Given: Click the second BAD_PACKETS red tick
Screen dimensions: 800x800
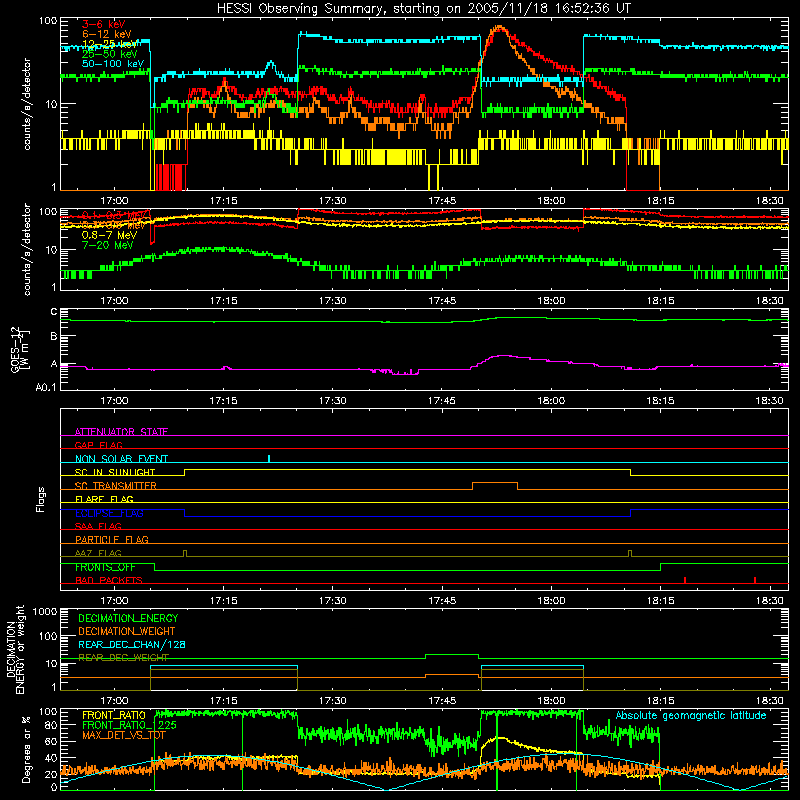Looking at the screenshot, I should click(x=755, y=580).
